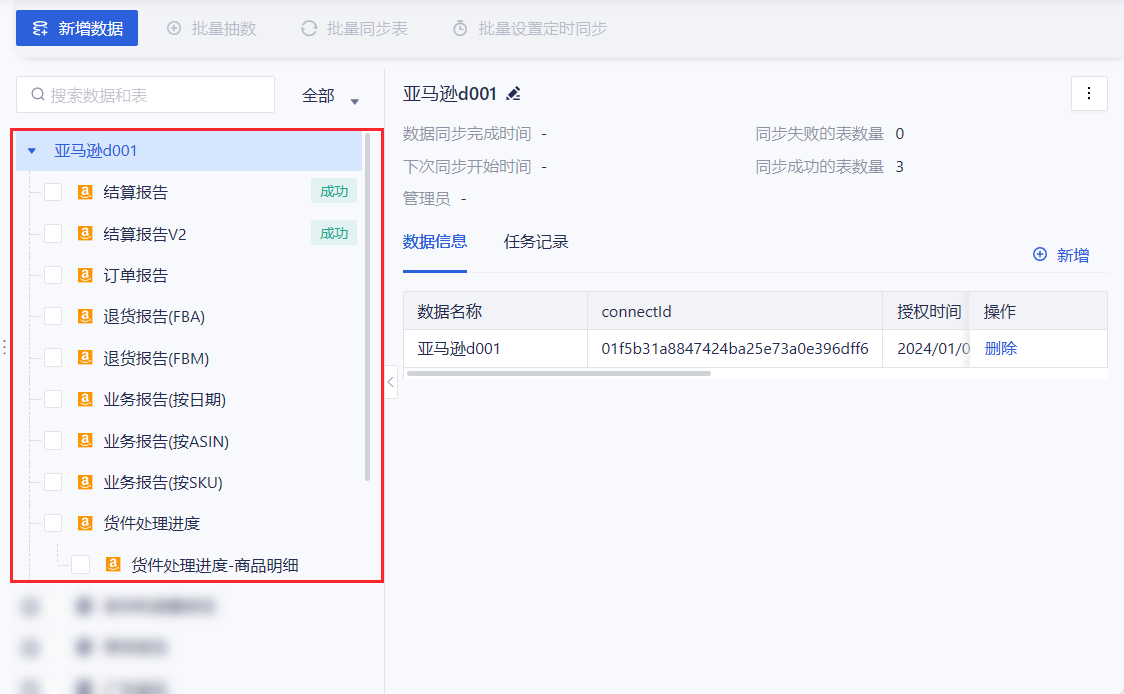
Task: Open the 业务报告(按ASIN) table
Action: 166,441
